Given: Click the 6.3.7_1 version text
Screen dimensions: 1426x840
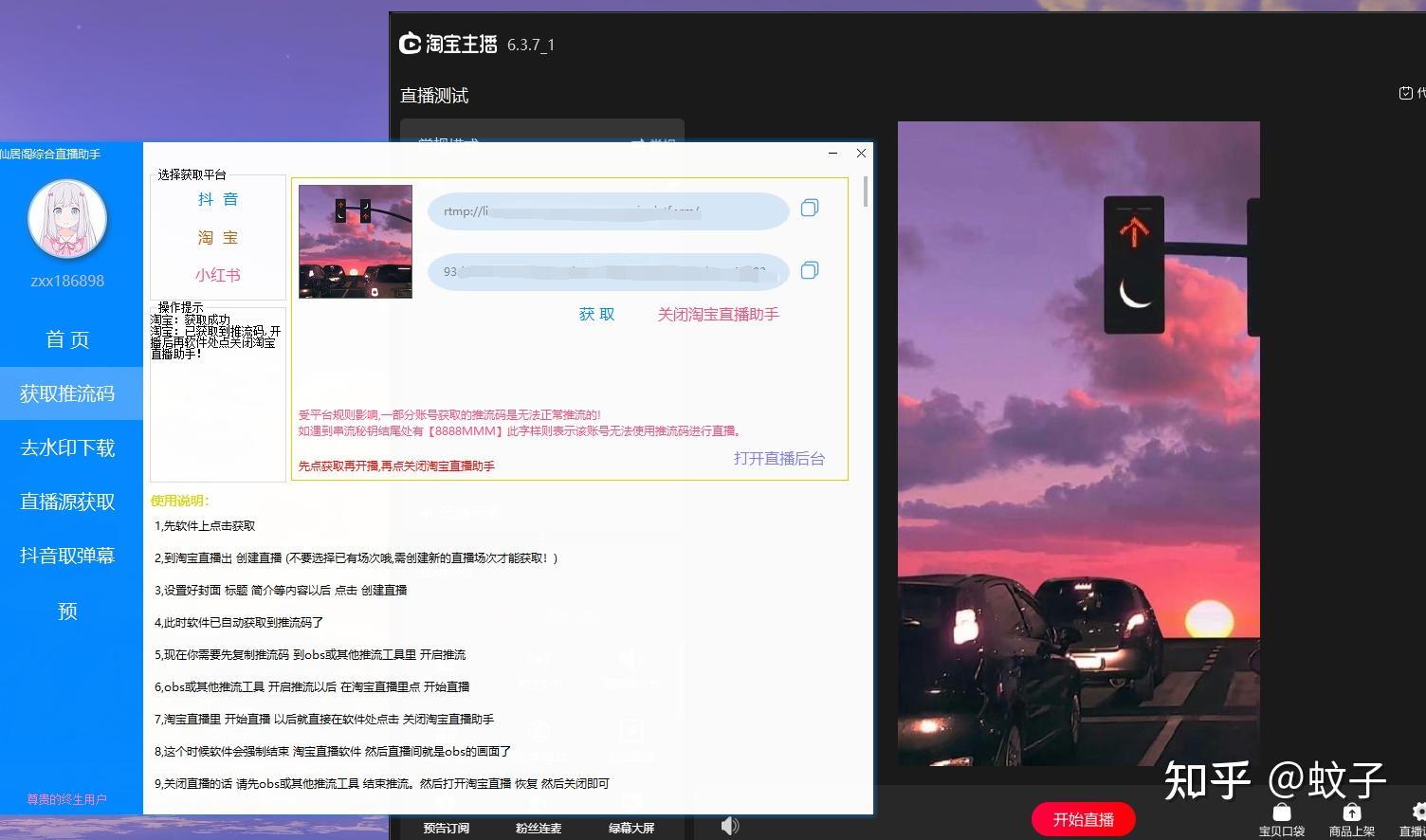Looking at the screenshot, I should pos(531,45).
